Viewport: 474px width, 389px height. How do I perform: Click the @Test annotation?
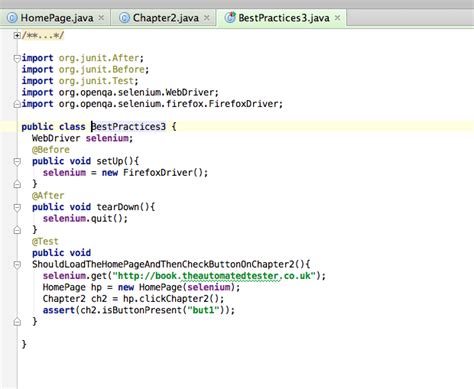45,241
